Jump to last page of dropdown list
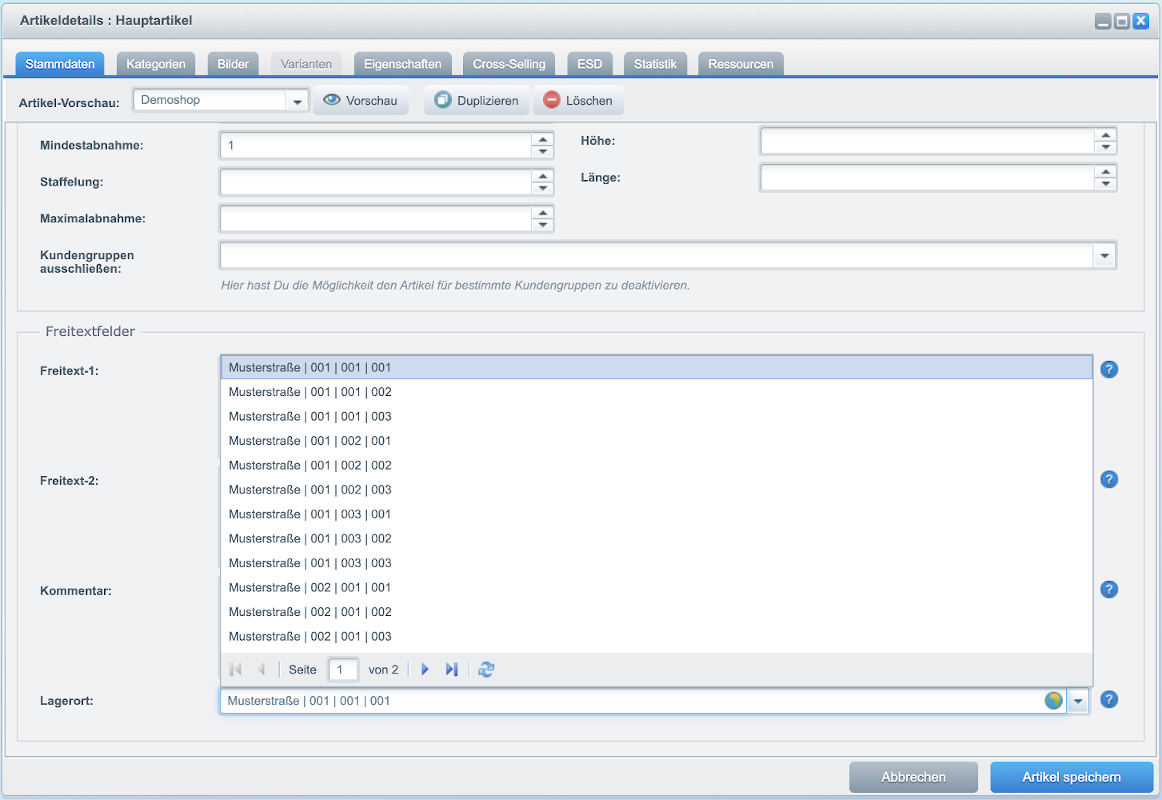The image size is (1162, 800). [451, 670]
